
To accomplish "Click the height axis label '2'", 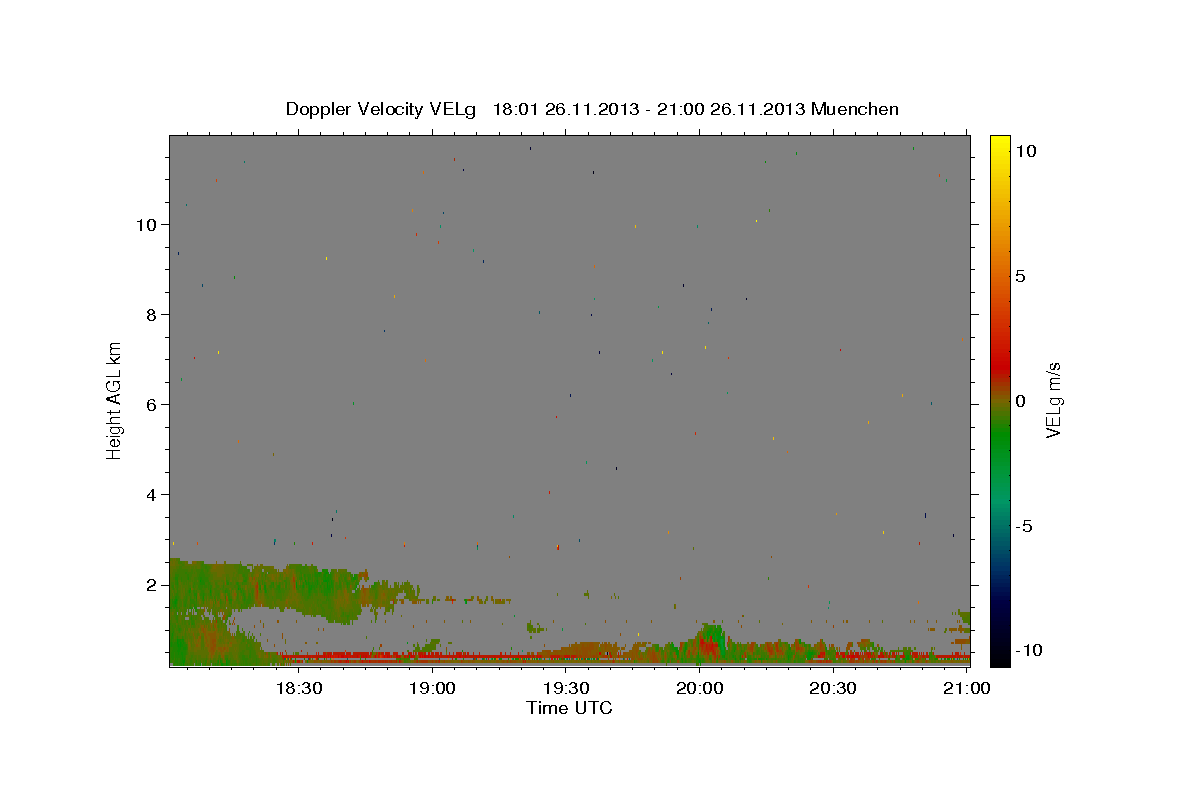I will [x=153, y=585].
